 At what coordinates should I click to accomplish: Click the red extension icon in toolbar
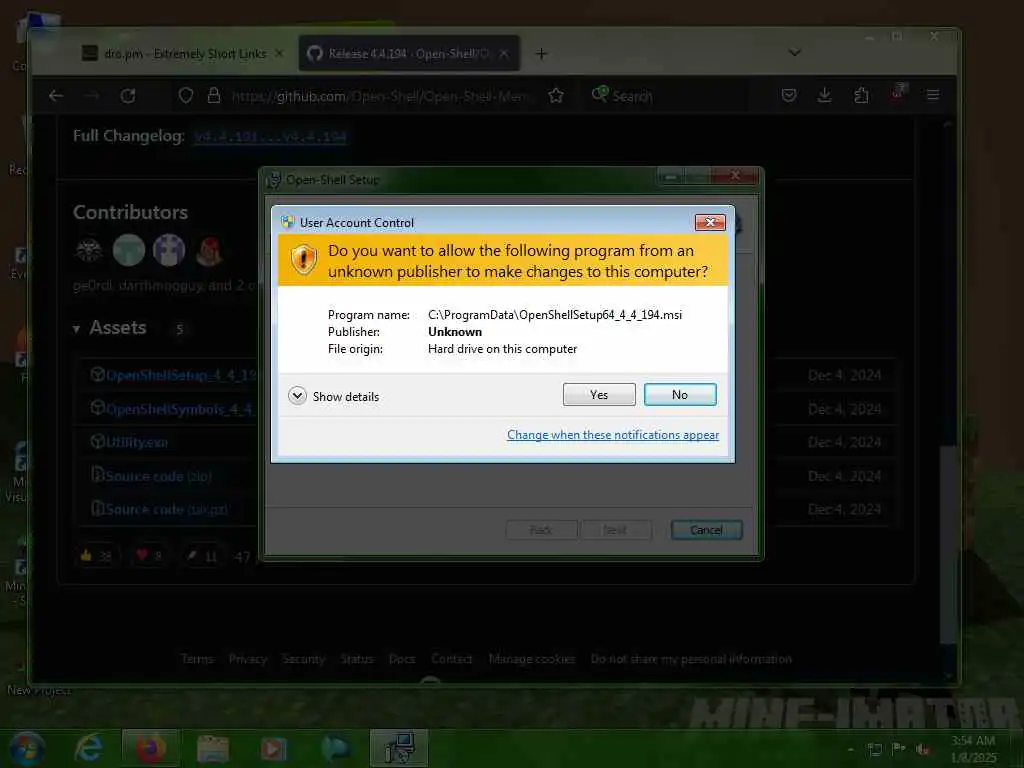tap(899, 92)
